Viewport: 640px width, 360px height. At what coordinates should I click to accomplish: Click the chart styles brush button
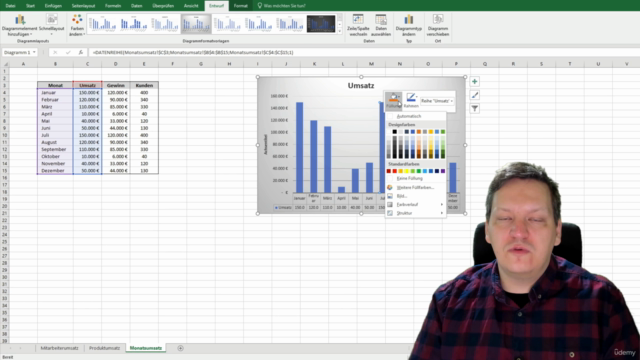474,95
